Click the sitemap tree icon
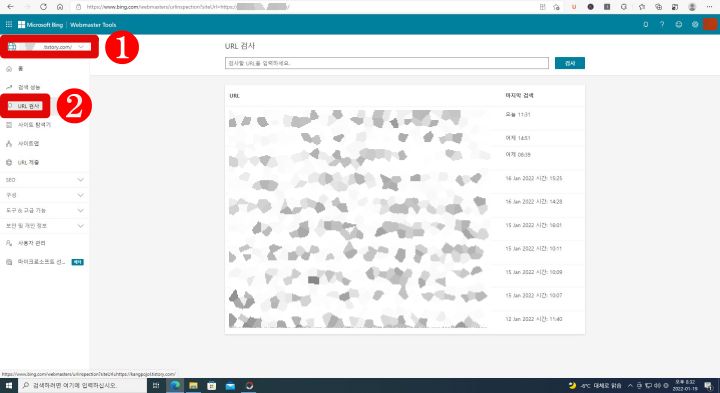 point(9,144)
